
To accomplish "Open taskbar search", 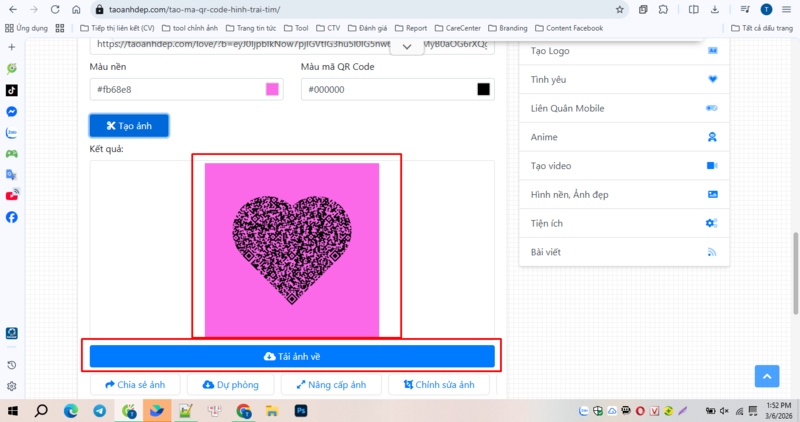I will (41, 411).
